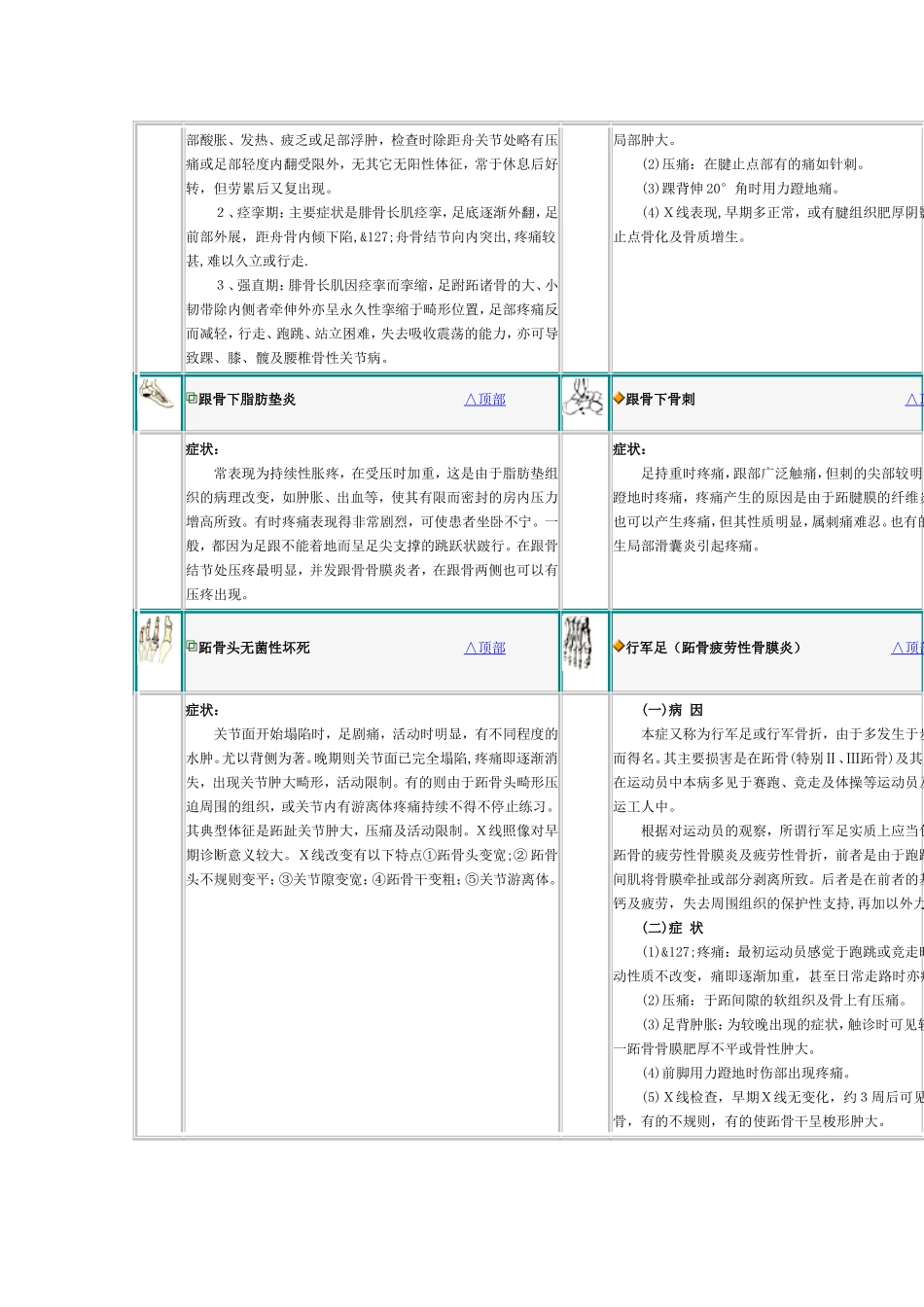Follow the △顶部 link in 跖骨头无菌性坏死 row
This screenshot has width=924, height=1307.
point(485,648)
